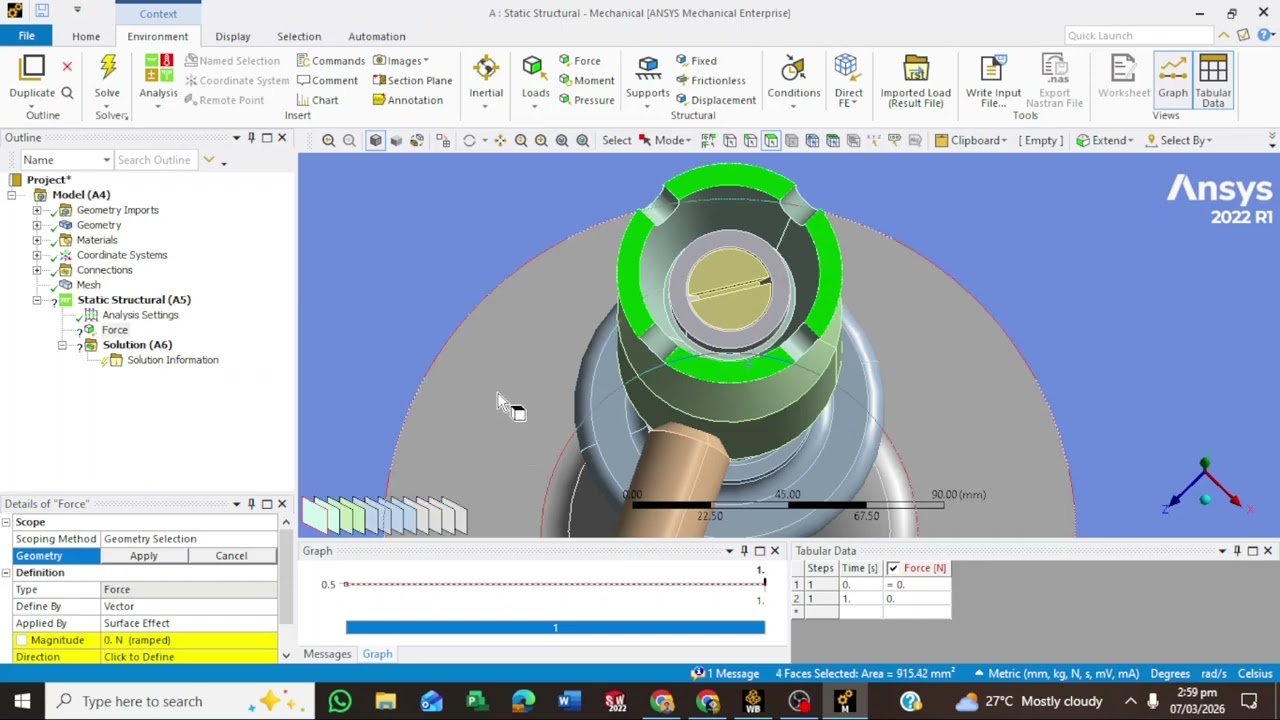
Task: Click Write Input File tool
Action: click(993, 81)
